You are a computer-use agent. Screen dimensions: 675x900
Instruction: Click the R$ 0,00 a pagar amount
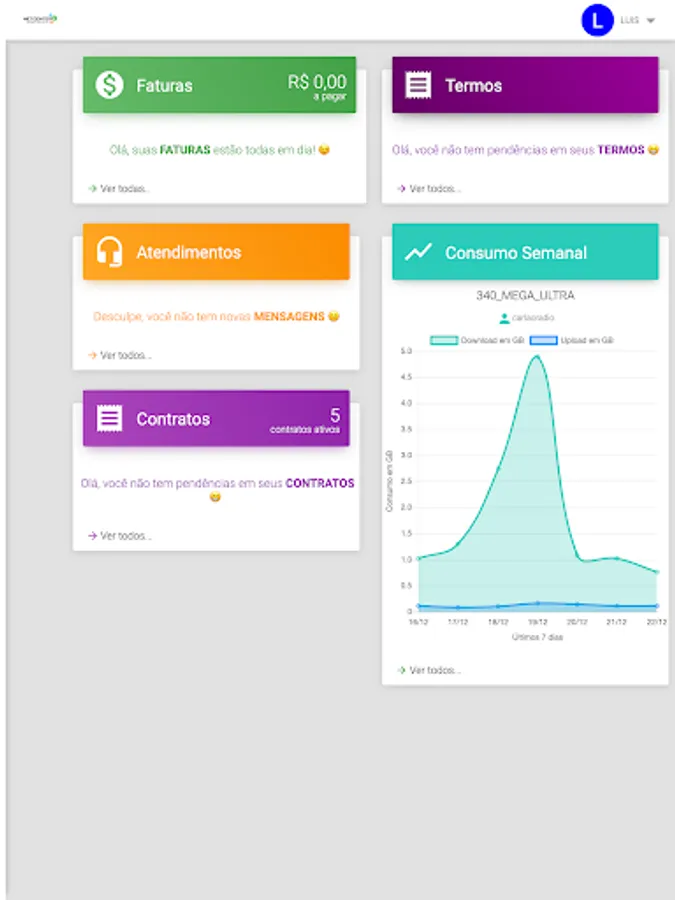tap(317, 87)
